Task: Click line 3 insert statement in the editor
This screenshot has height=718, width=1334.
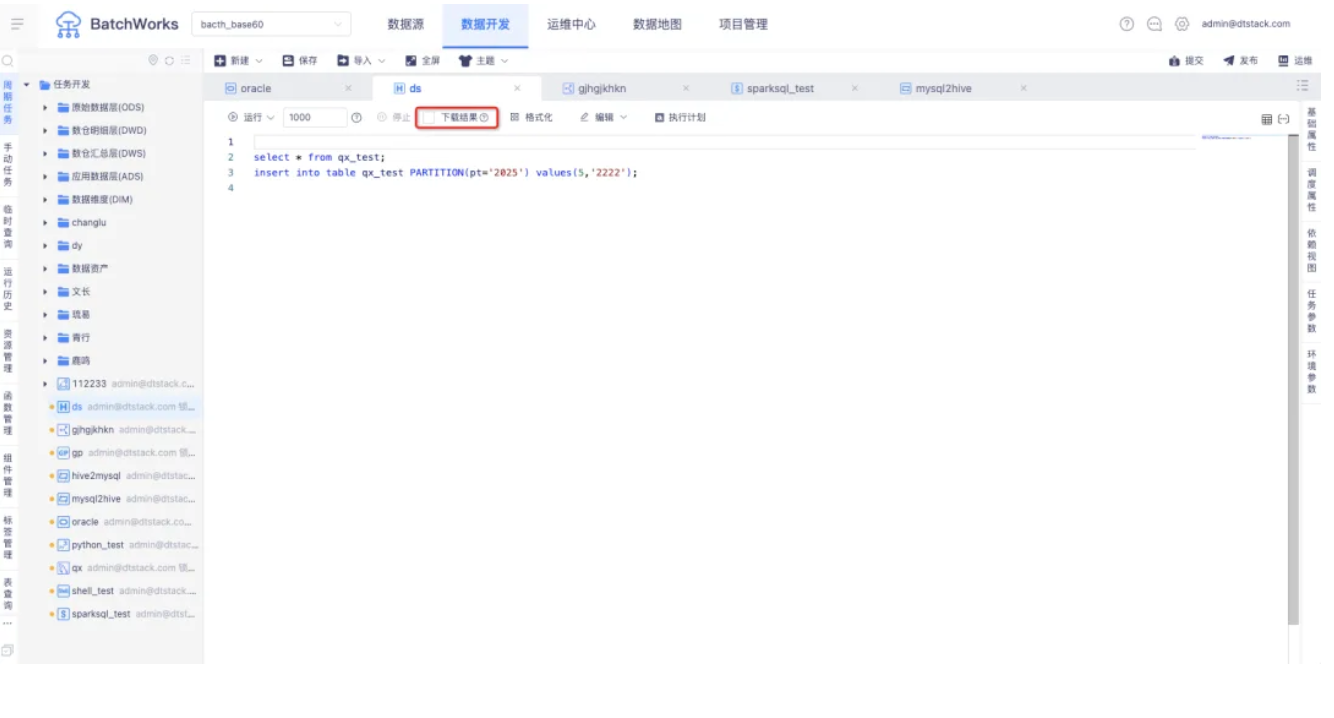Action: [445, 172]
